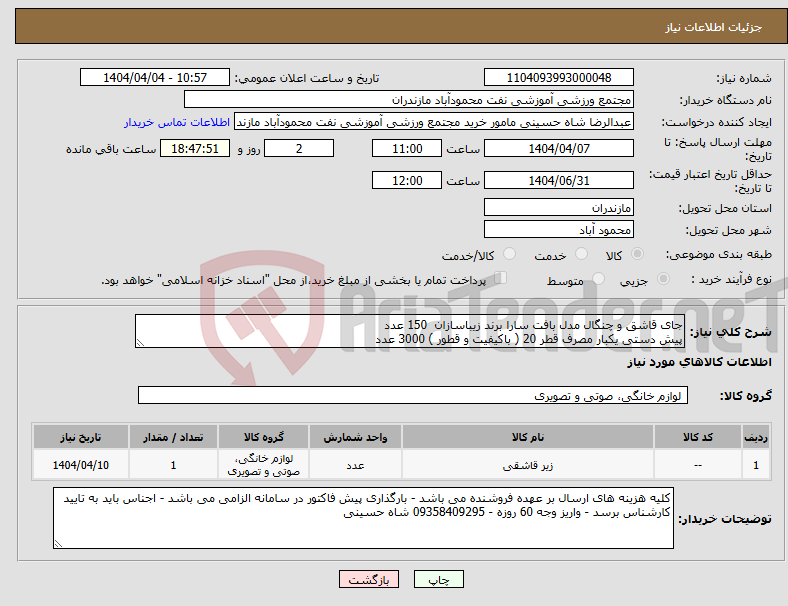The image size is (788, 606).
Task: Click the need number field 1104093993000048
Action: click(x=558, y=77)
